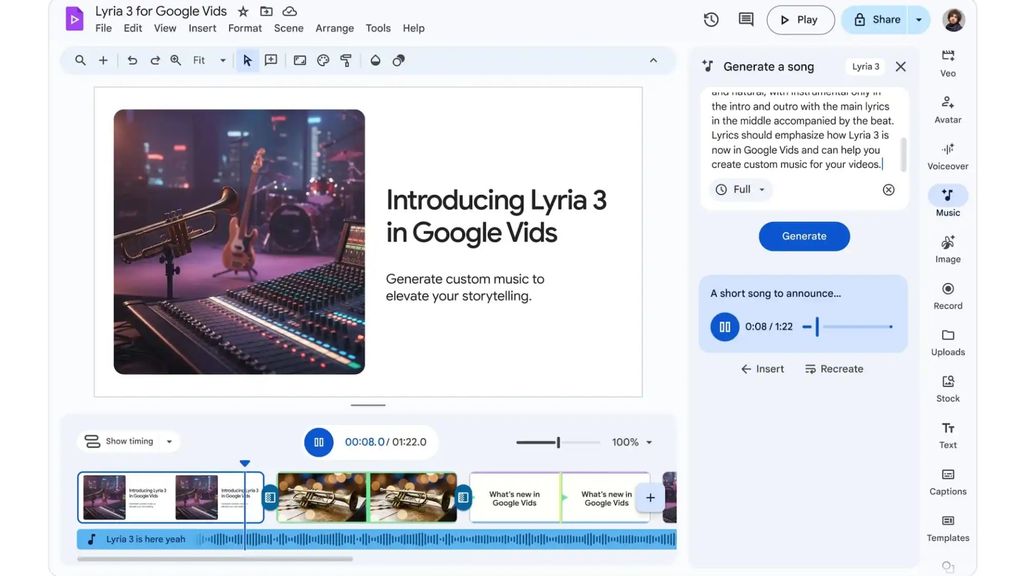Screen dimensions: 1024x576
Task: Open the comments icon in header
Action: point(746,20)
